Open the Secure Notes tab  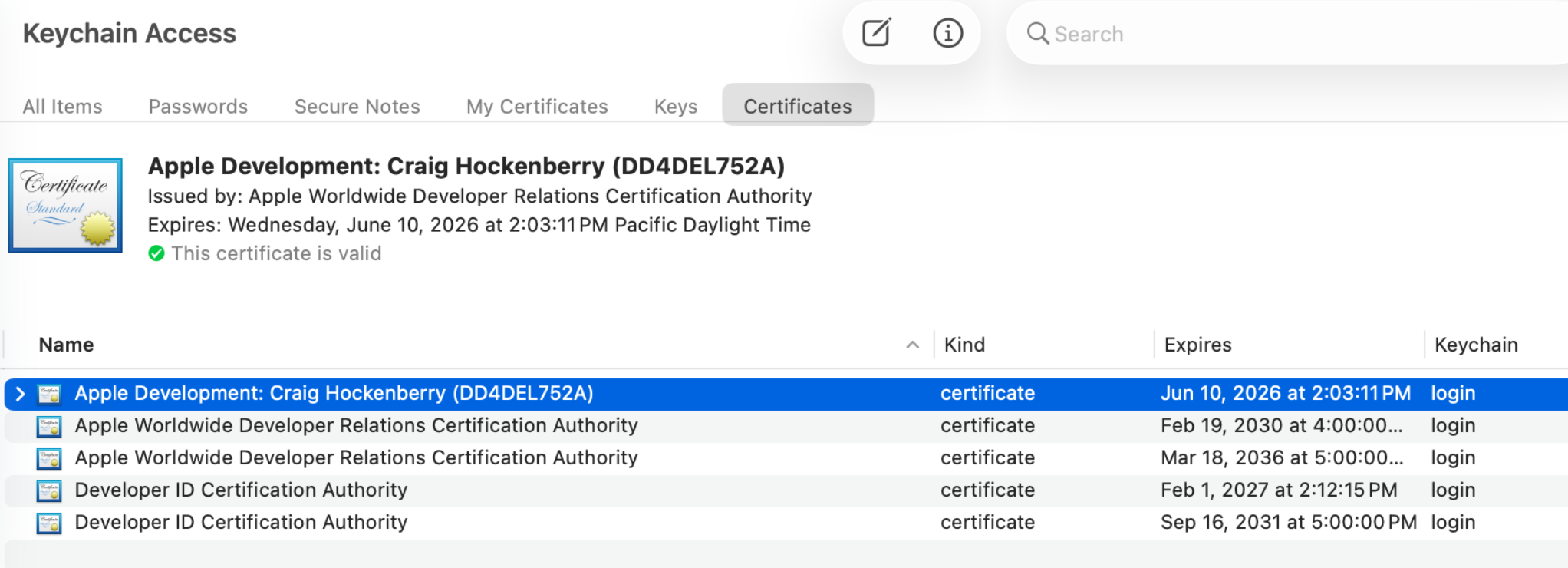coord(357,106)
